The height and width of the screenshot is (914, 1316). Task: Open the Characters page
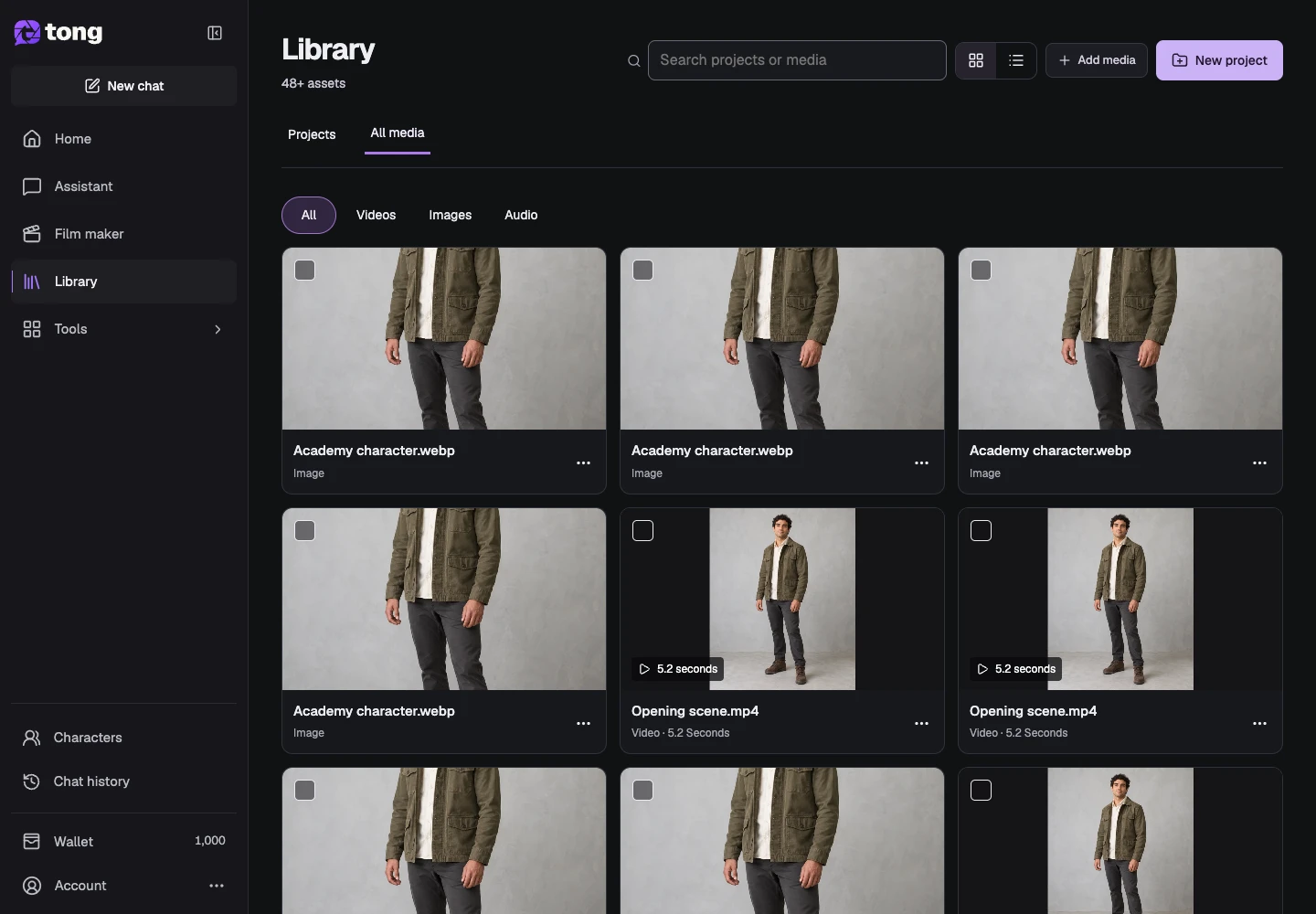point(123,738)
